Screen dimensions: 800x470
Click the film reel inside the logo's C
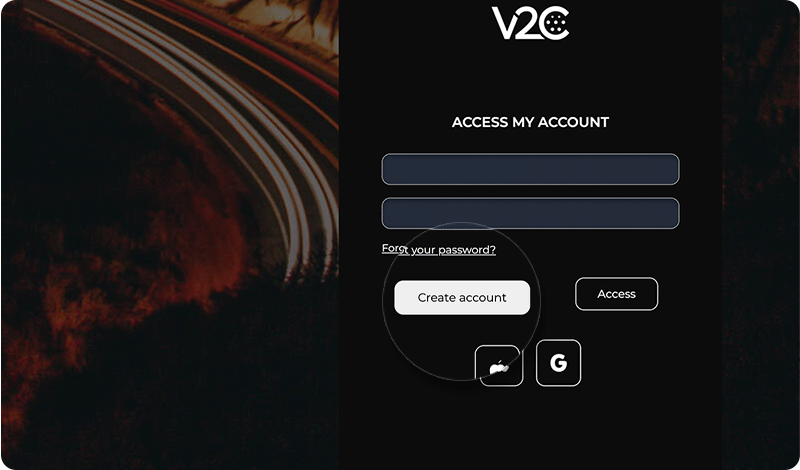coord(556,23)
